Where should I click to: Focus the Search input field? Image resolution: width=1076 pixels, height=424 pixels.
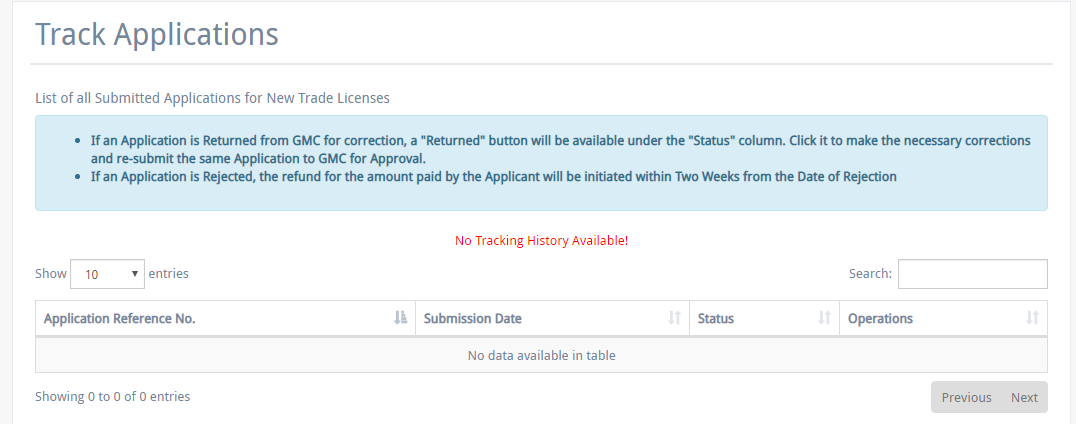(972, 273)
